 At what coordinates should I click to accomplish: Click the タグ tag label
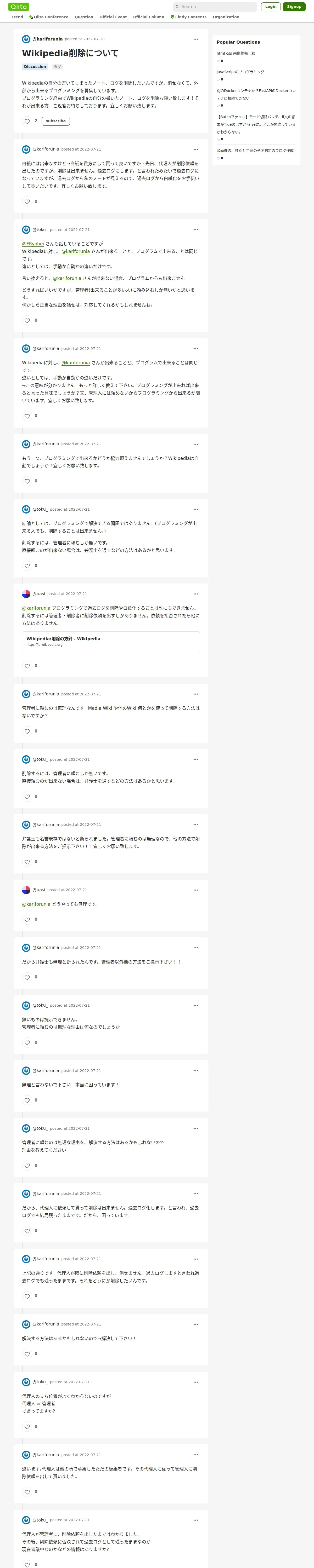57,67
